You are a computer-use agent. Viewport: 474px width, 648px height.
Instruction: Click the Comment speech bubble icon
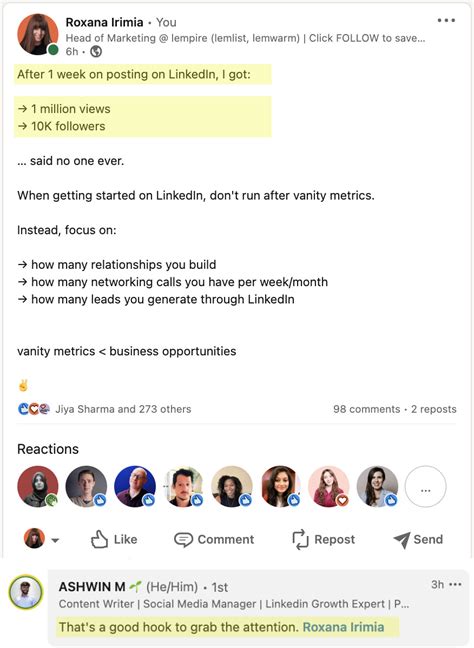183,540
